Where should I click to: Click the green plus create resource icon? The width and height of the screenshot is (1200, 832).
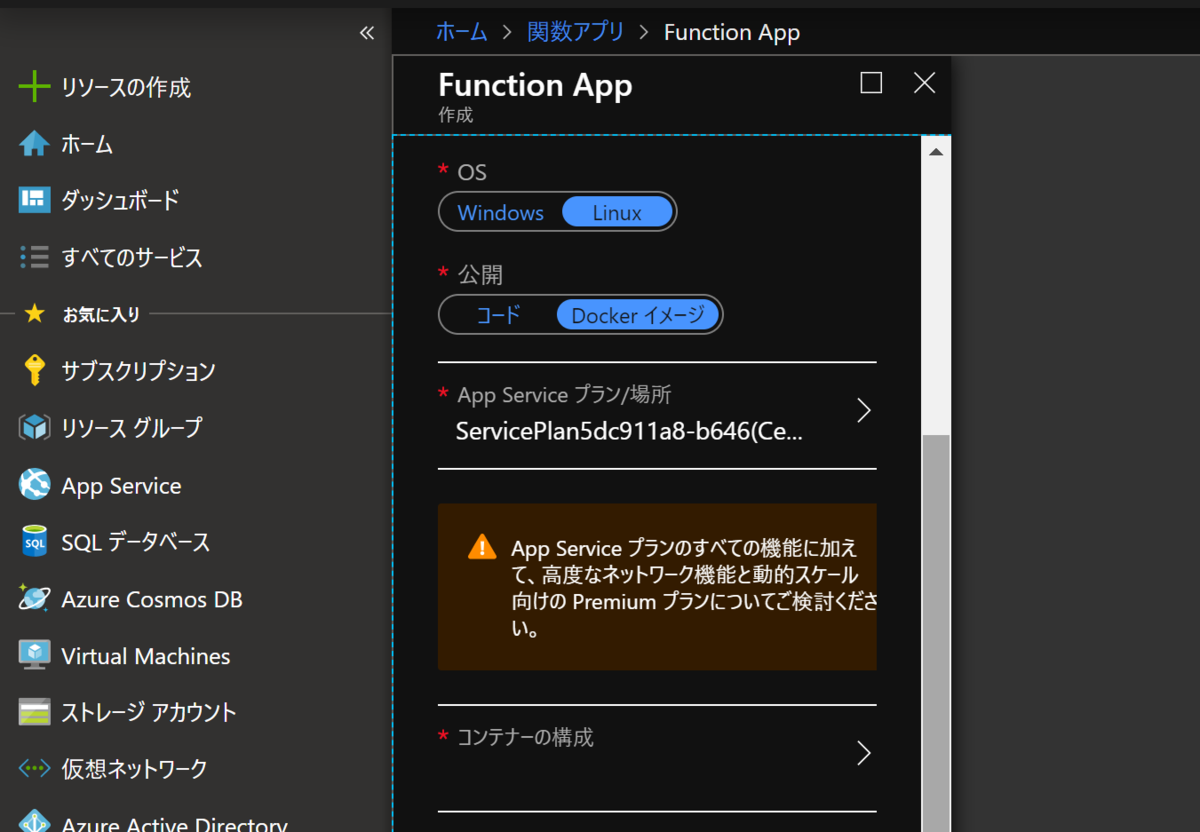coord(34,87)
